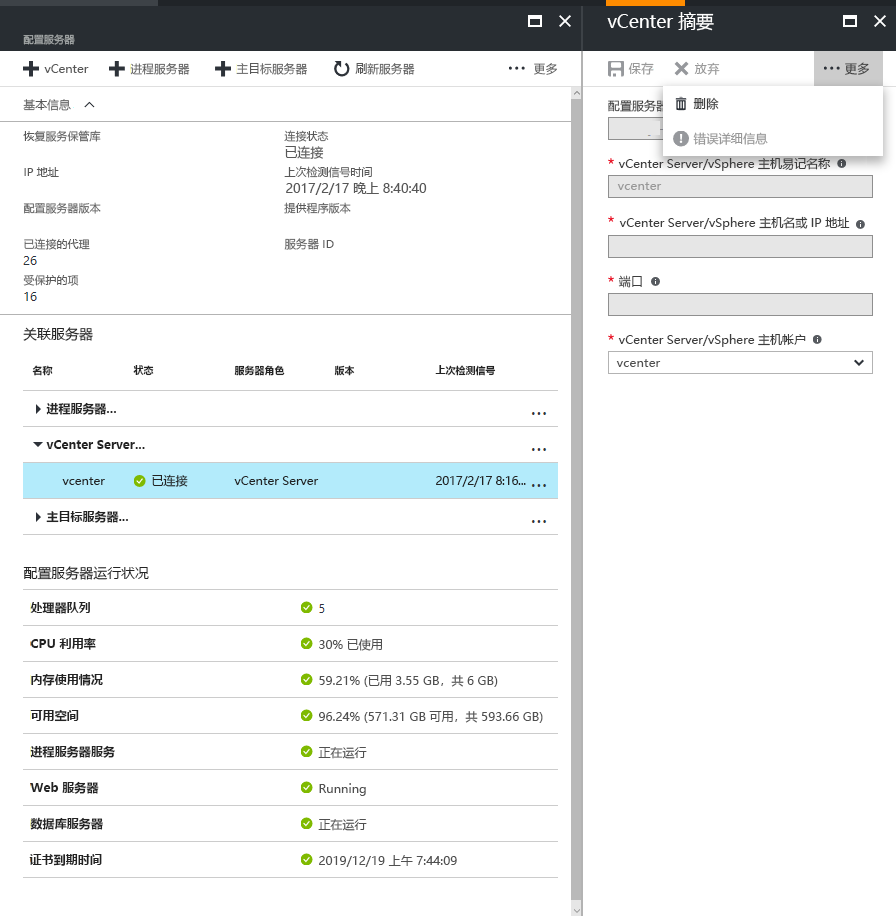
Task: Select the vcenter row in 关联服务器
Action: [290, 481]
